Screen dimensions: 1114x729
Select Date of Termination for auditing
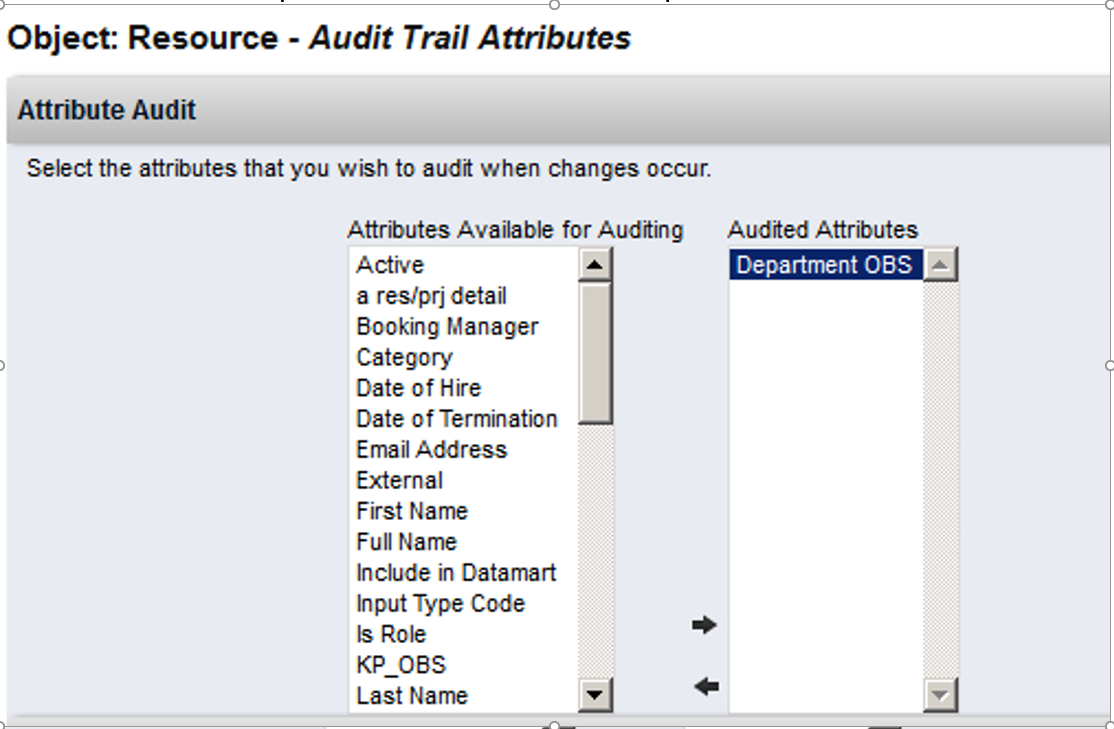tap(455, 419)
